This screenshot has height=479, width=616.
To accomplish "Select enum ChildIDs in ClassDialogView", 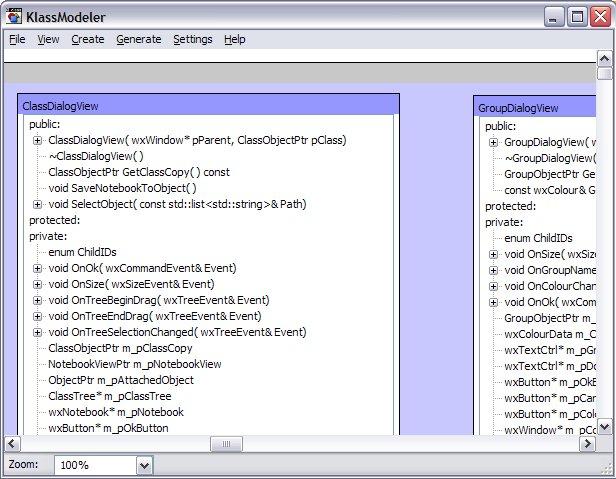I will coord(82,252).
